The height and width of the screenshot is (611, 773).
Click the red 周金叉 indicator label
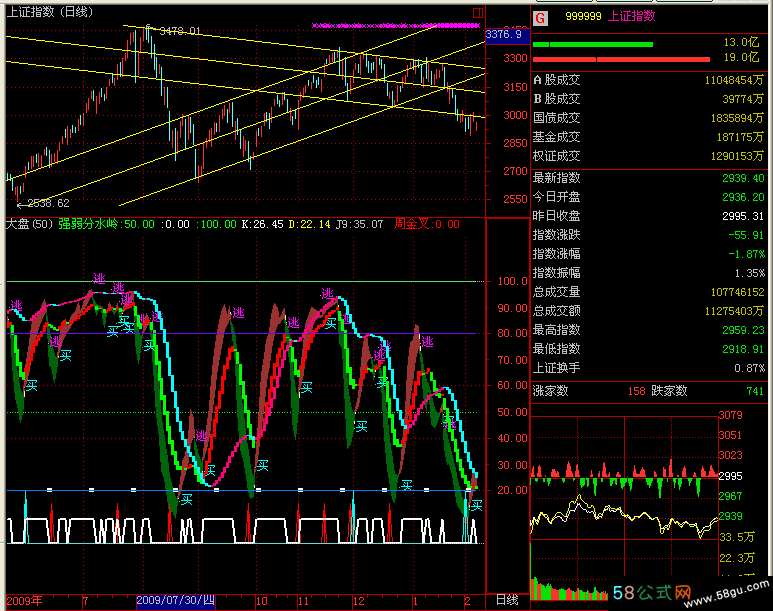coord(414,225)
